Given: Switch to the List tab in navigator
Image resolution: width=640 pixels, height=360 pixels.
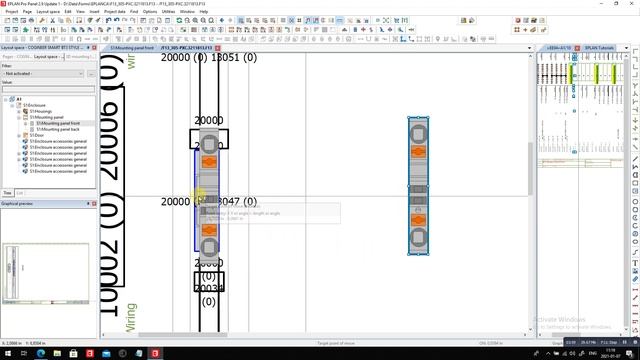Looking at the screenshot, I should tap(20, 193).
